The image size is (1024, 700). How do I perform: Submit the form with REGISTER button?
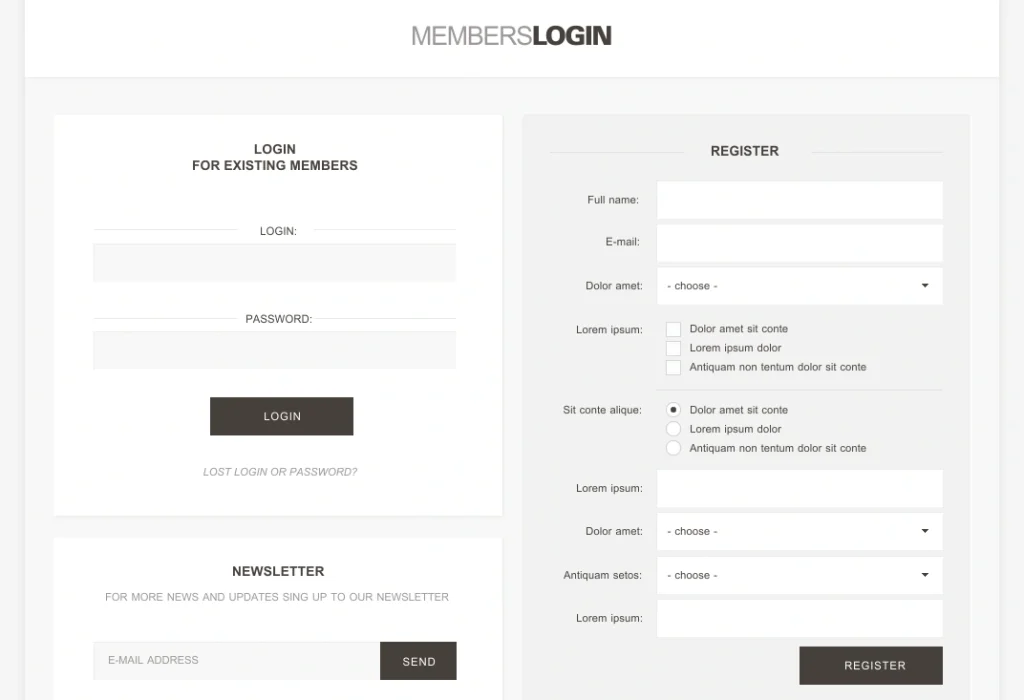(871, 665)
